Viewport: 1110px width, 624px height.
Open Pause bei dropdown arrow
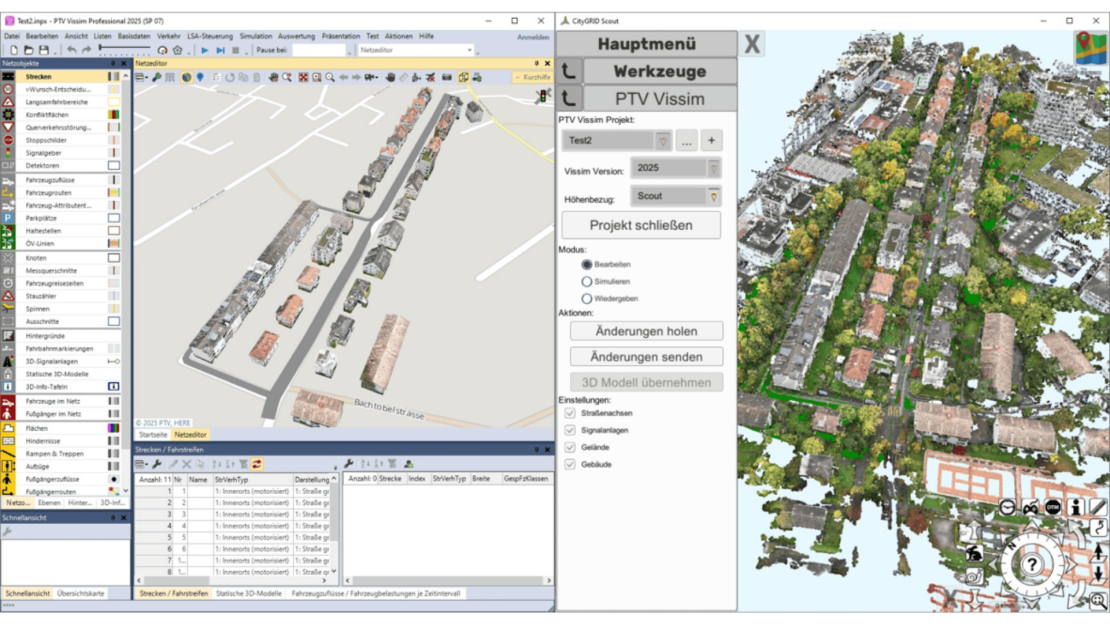[349, 51]
